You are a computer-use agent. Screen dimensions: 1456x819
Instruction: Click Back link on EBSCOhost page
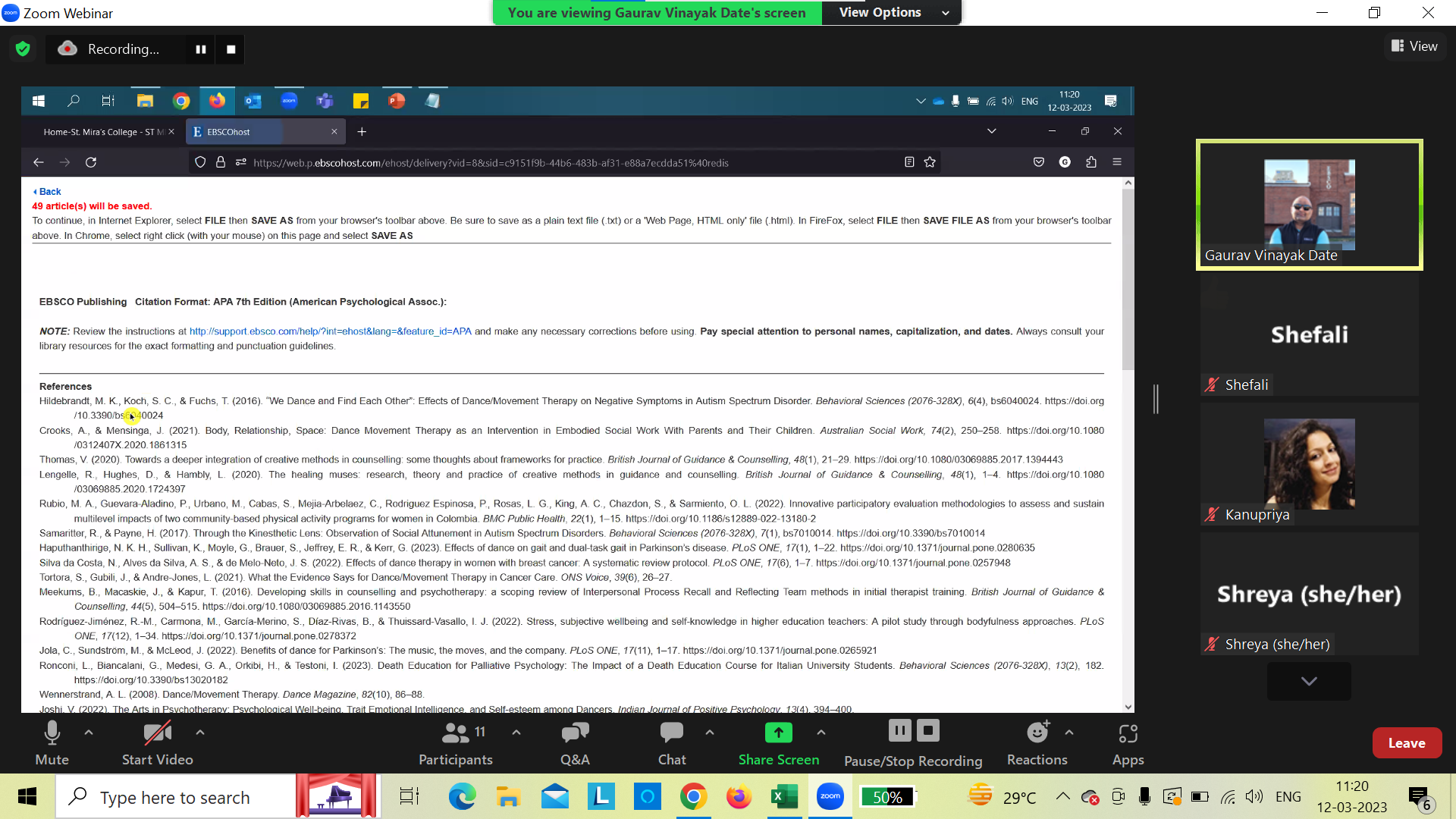(47, 191)
